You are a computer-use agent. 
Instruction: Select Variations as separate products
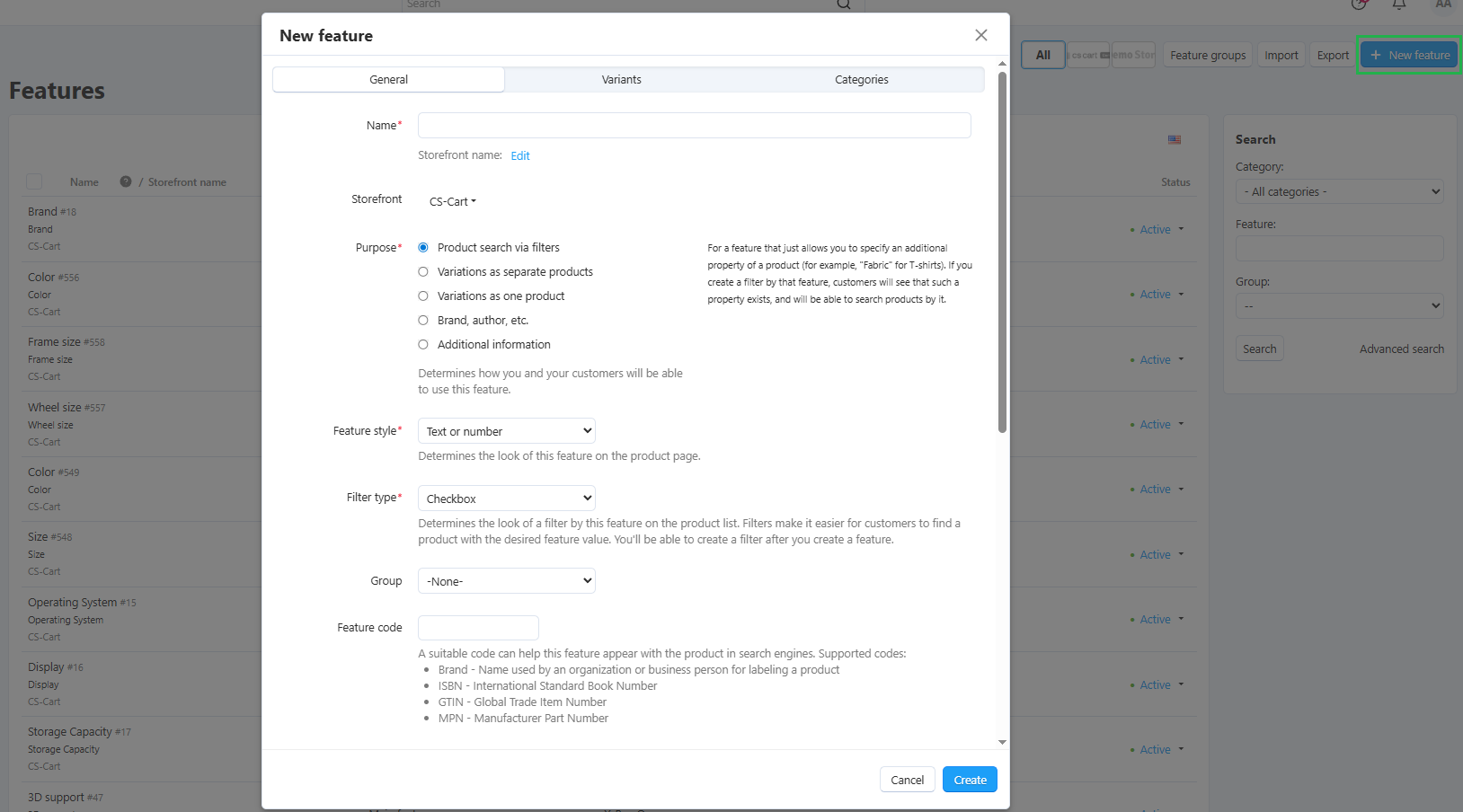tap(423, 272)
